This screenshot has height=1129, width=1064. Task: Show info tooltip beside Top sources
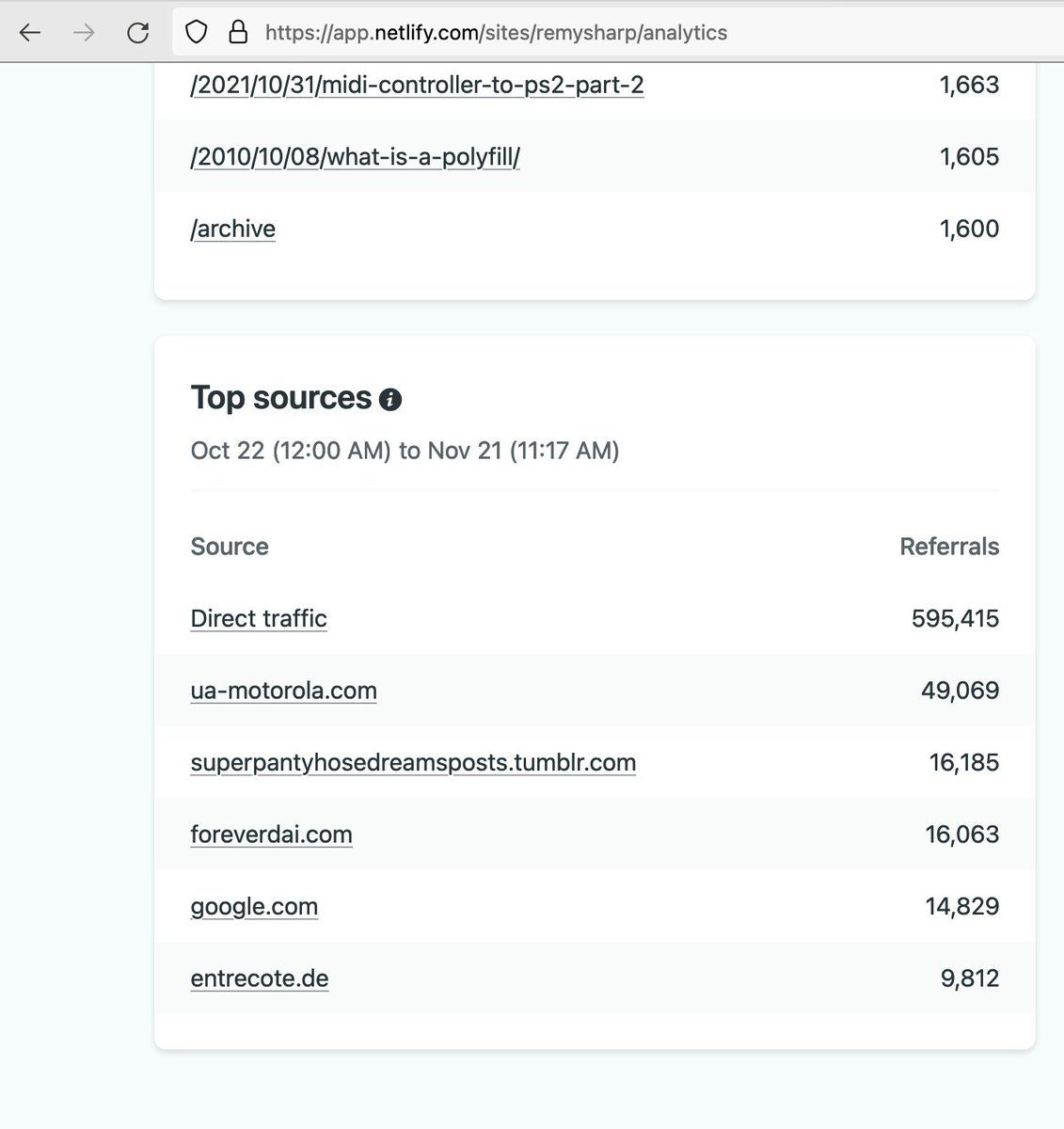pyautogui.click(x=390, y=400)
